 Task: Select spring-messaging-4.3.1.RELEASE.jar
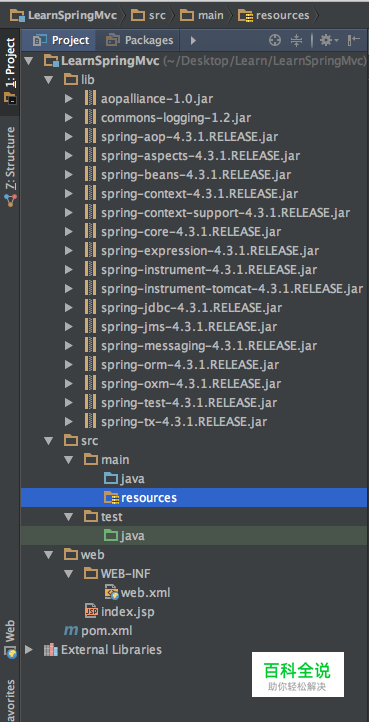click(209, 345)
